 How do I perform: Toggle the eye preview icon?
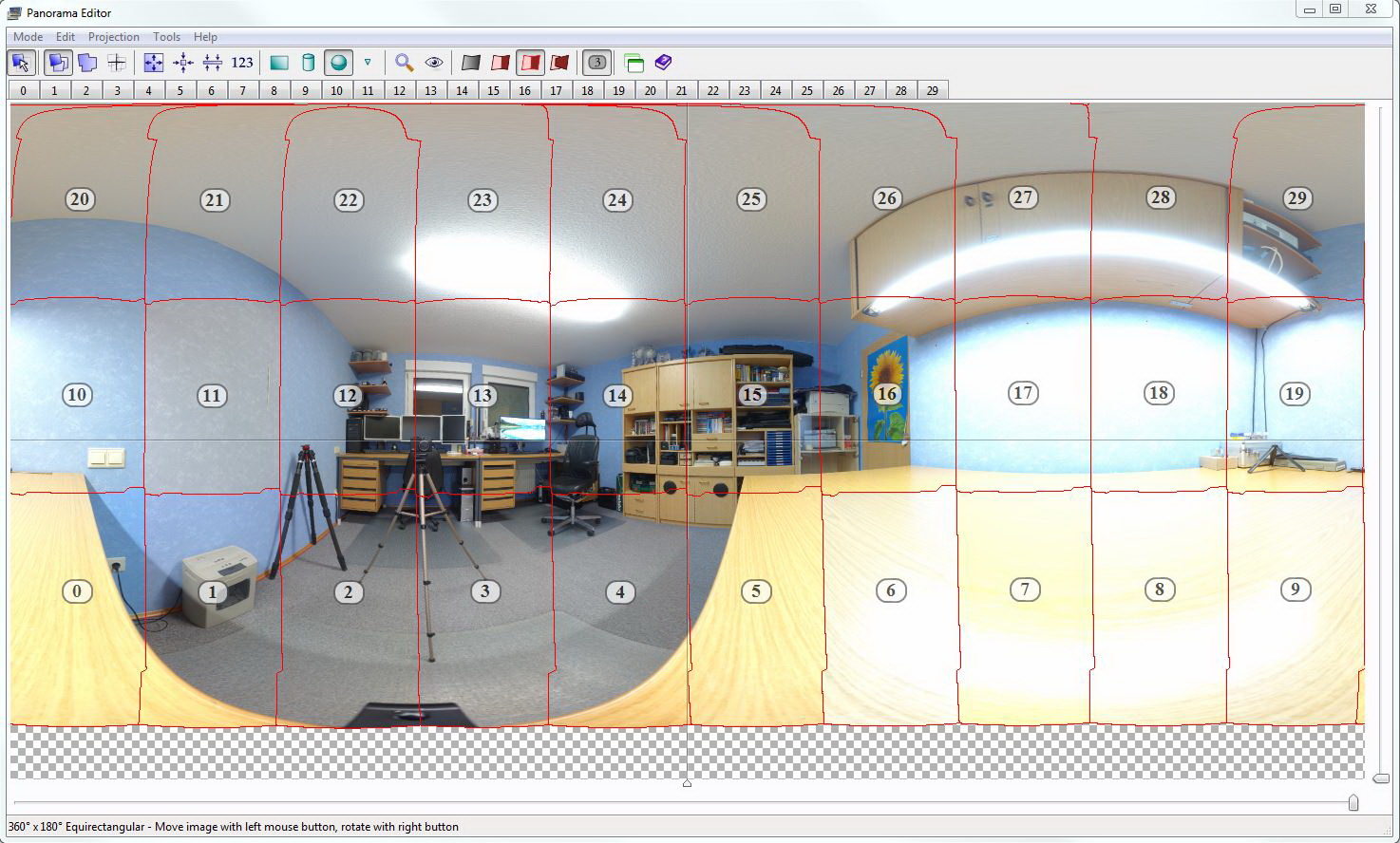pos(434,63)
